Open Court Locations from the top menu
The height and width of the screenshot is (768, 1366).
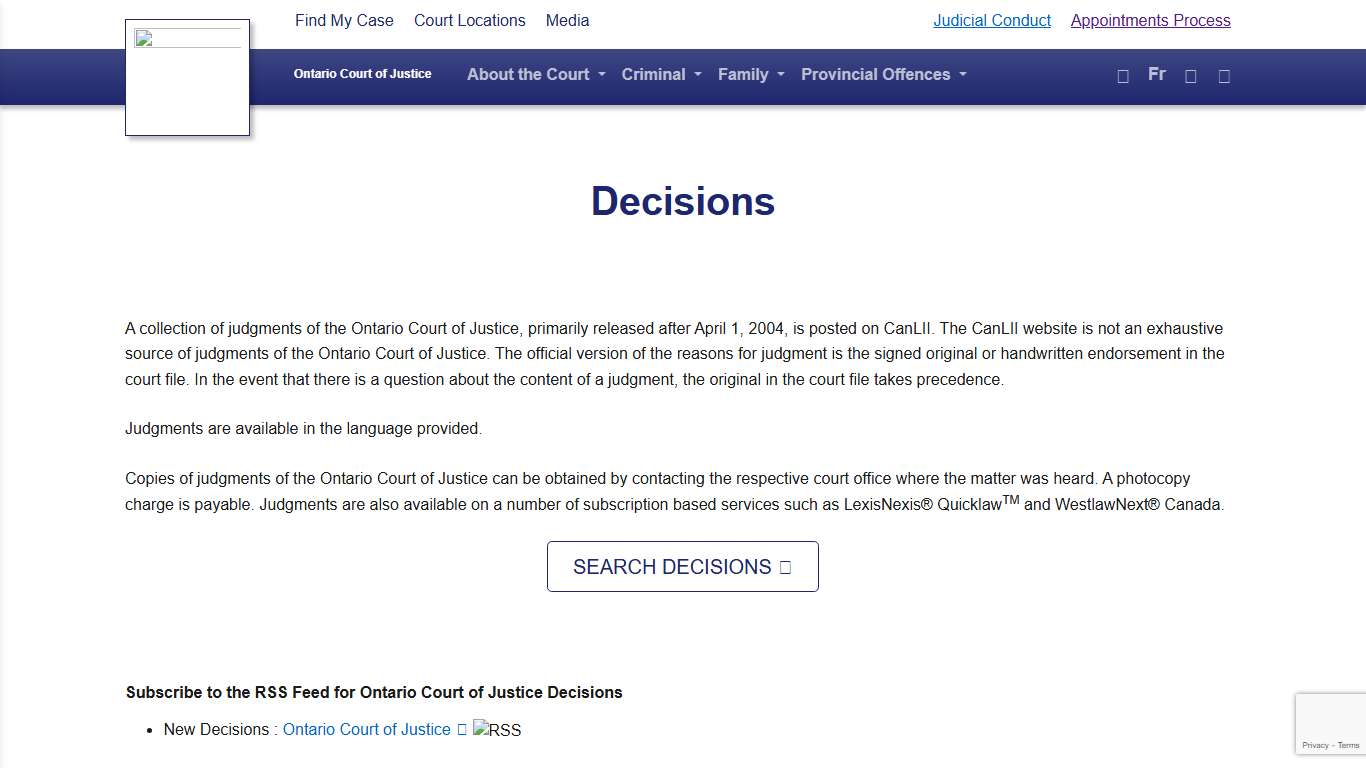tap(469, 20)
